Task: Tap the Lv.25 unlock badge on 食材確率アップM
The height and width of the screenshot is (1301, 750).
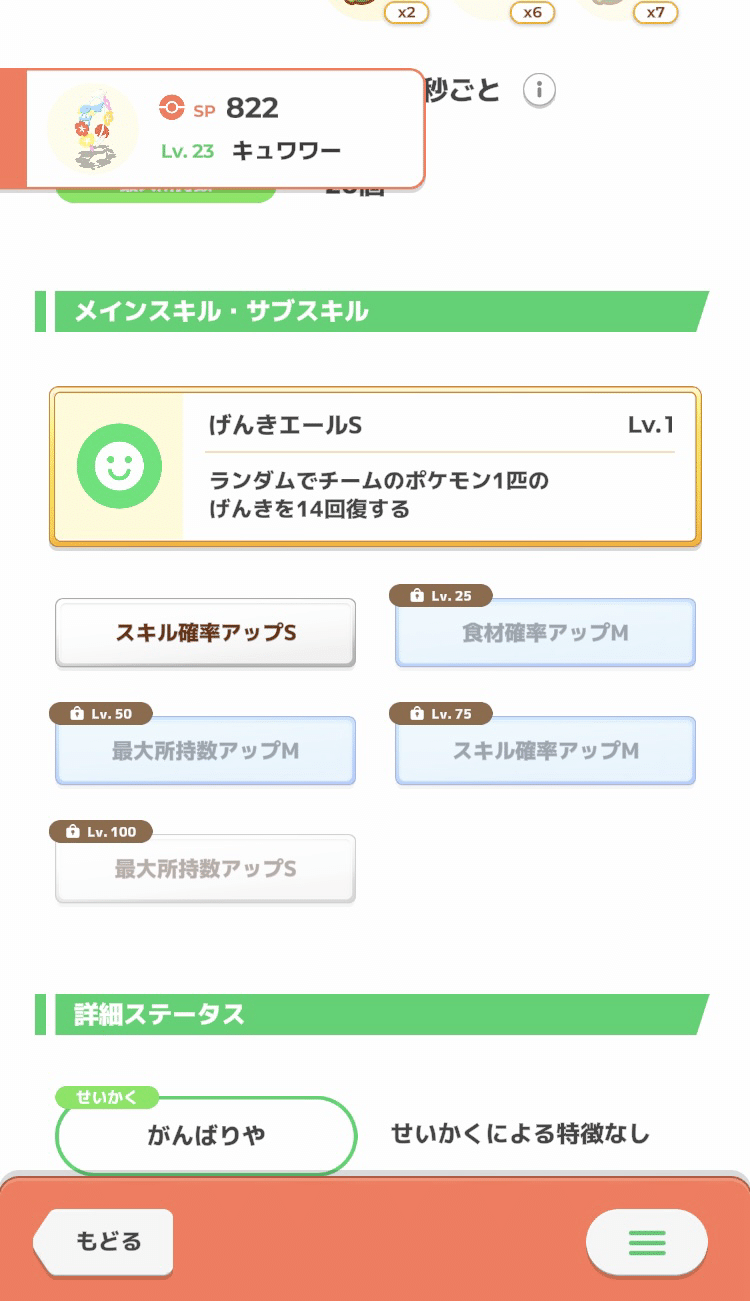Action: pyautogui.click(x=440, y=595)
